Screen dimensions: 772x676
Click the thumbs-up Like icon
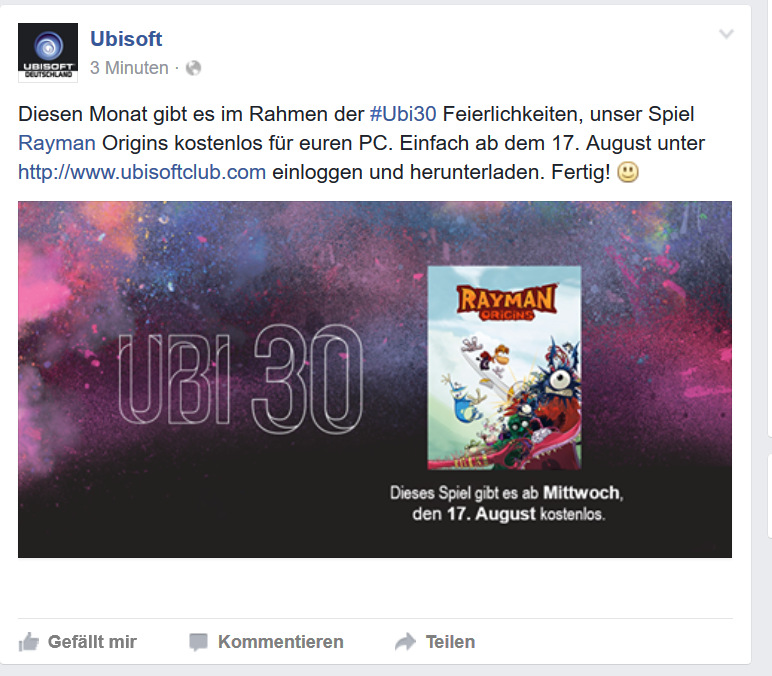(29, 642)
